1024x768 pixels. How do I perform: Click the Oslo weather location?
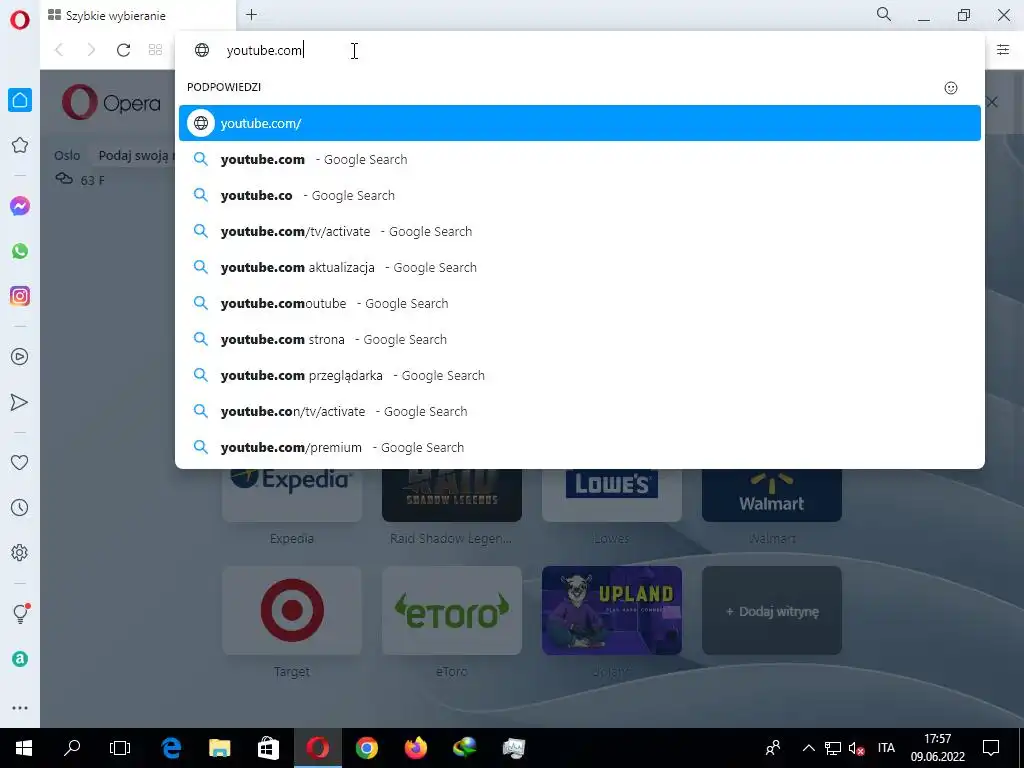67,155
